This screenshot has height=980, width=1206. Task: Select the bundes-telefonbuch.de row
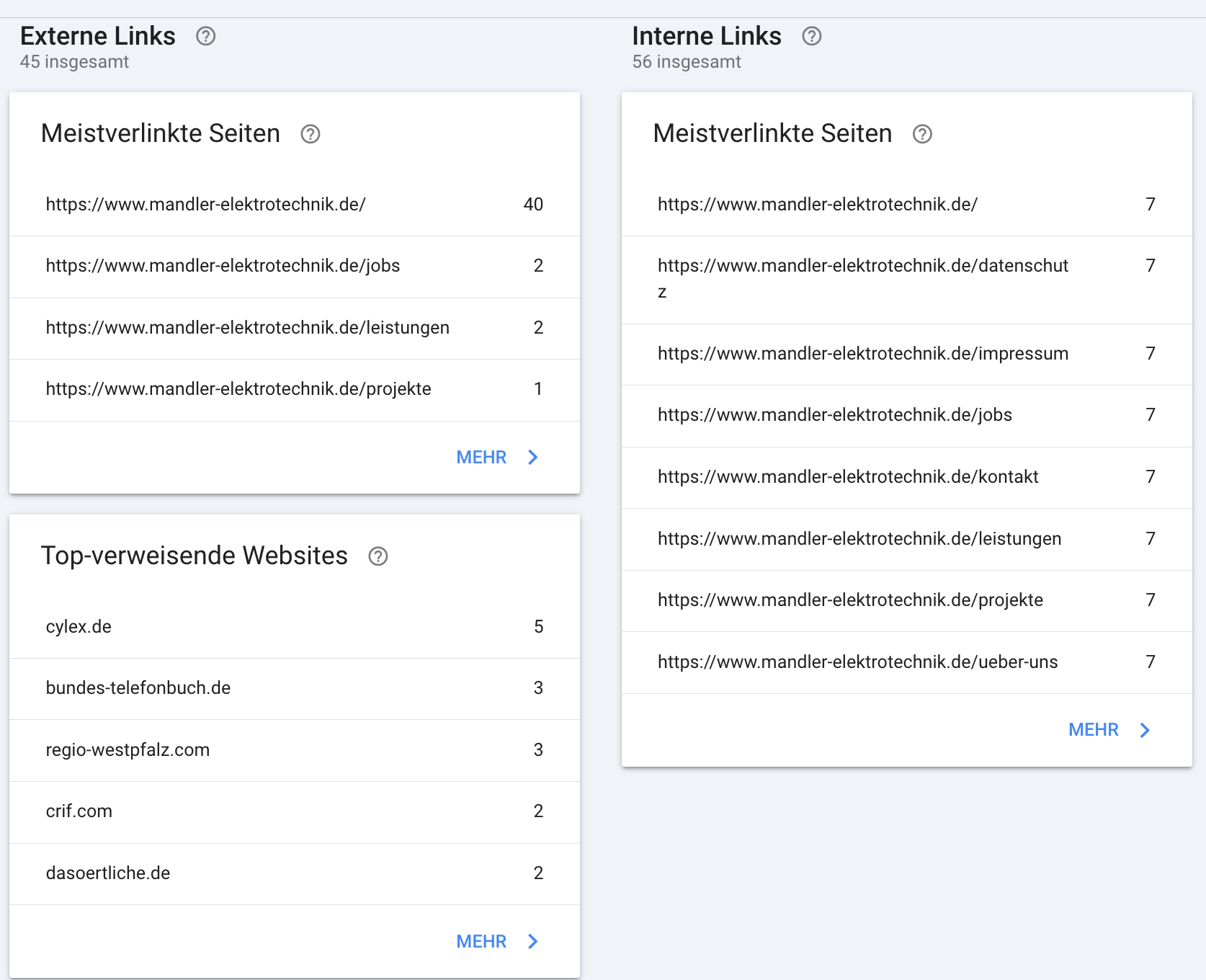(294, 688)
